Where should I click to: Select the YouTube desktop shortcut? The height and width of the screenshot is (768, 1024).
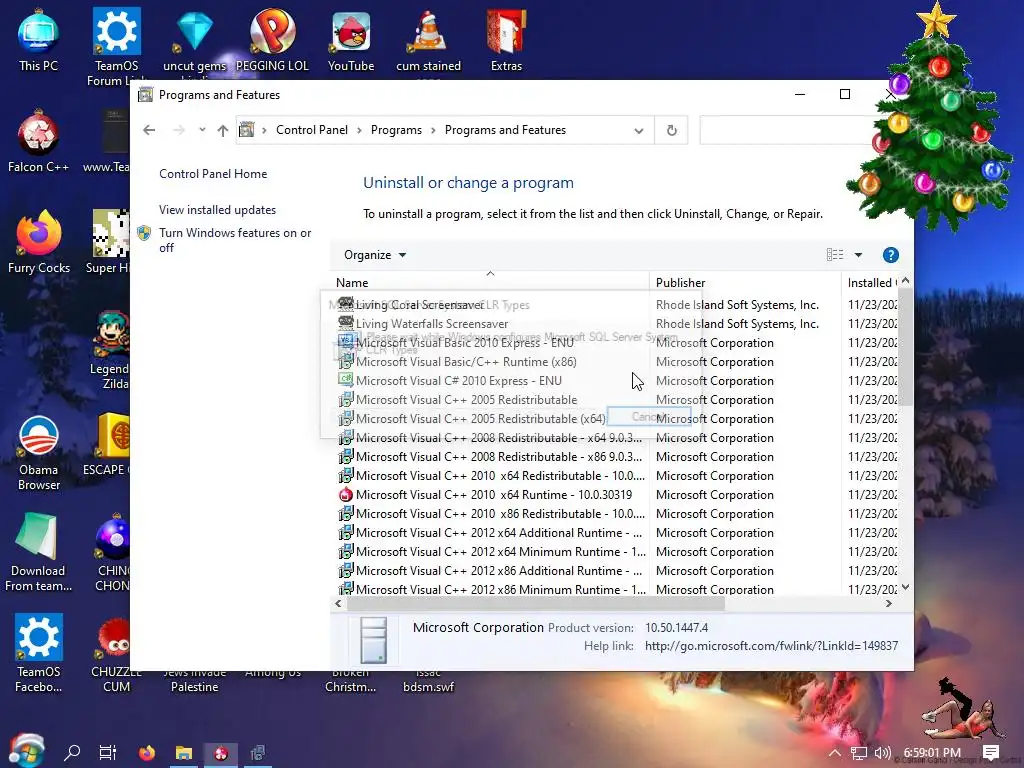351,40
